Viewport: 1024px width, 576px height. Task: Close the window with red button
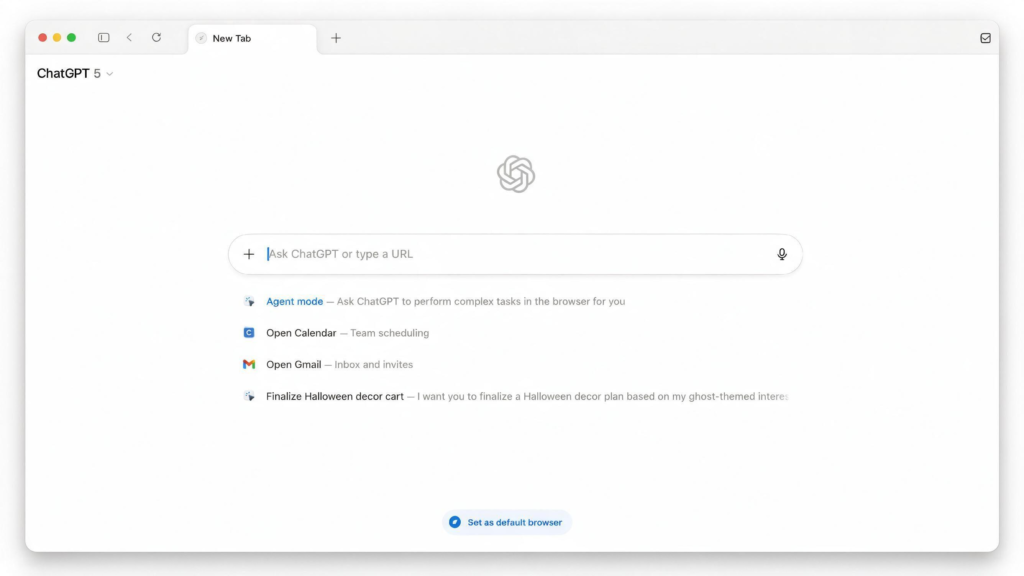tap(42, 38)
